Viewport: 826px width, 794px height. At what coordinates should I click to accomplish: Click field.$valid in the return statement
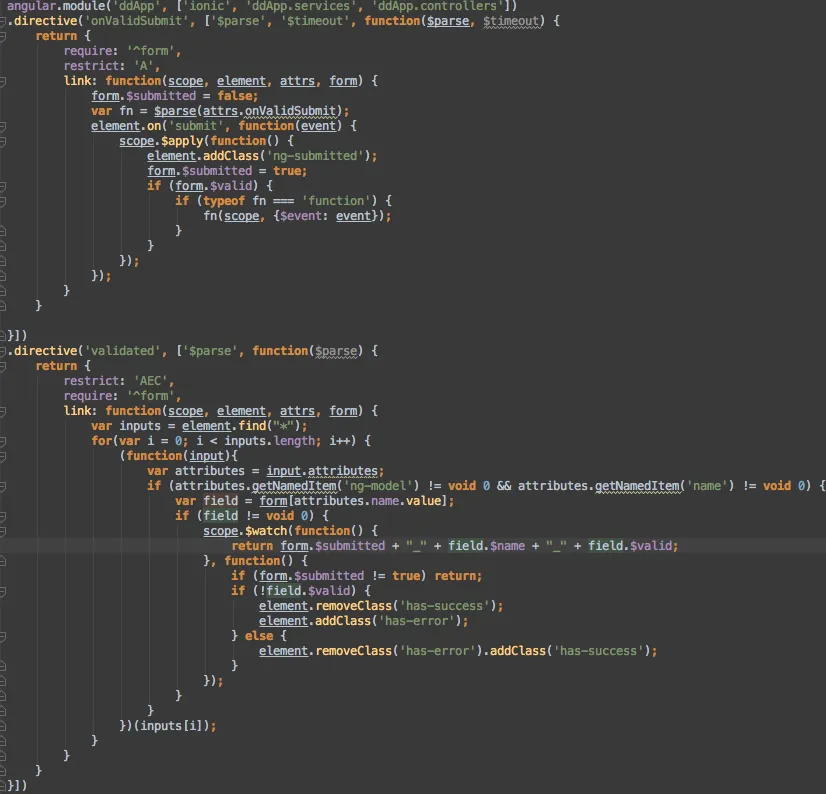[630, 546]
